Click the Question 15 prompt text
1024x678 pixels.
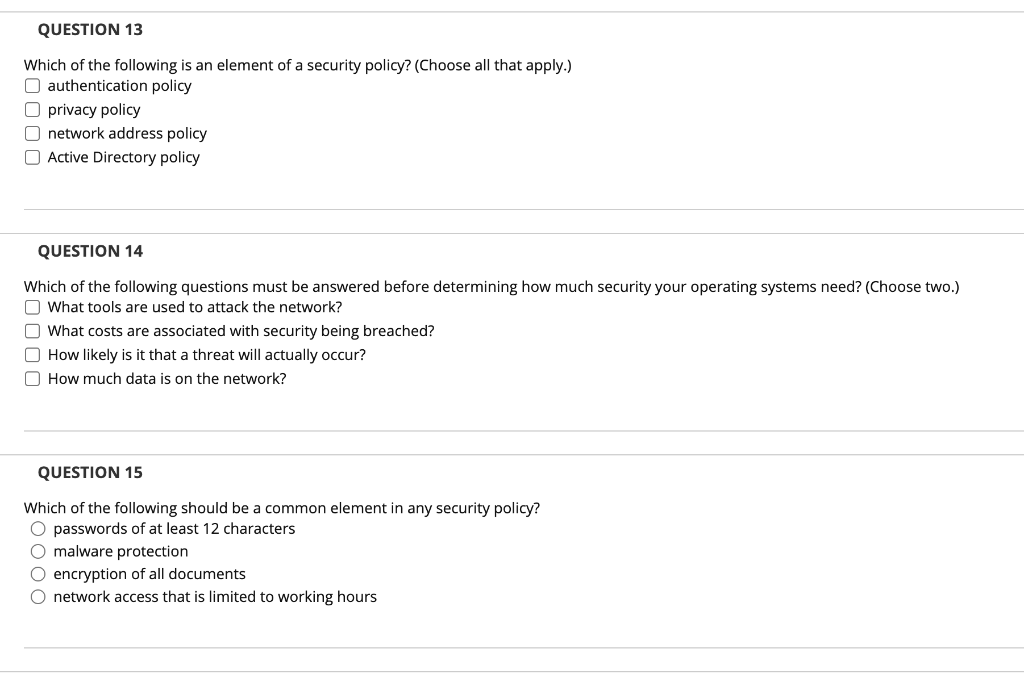tap(281, 508)
